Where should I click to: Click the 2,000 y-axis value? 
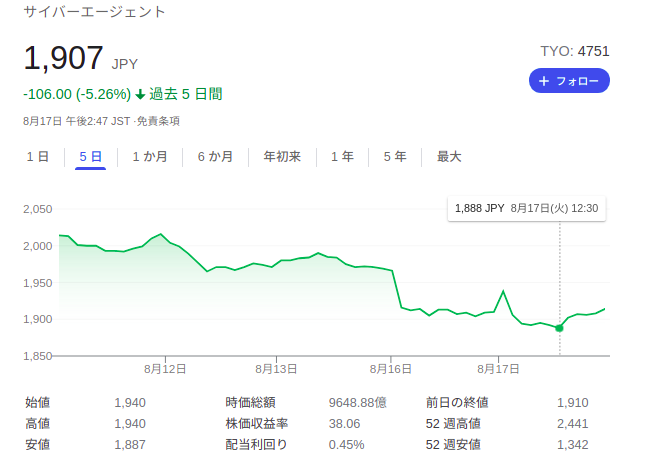click(x=38, y=246)
